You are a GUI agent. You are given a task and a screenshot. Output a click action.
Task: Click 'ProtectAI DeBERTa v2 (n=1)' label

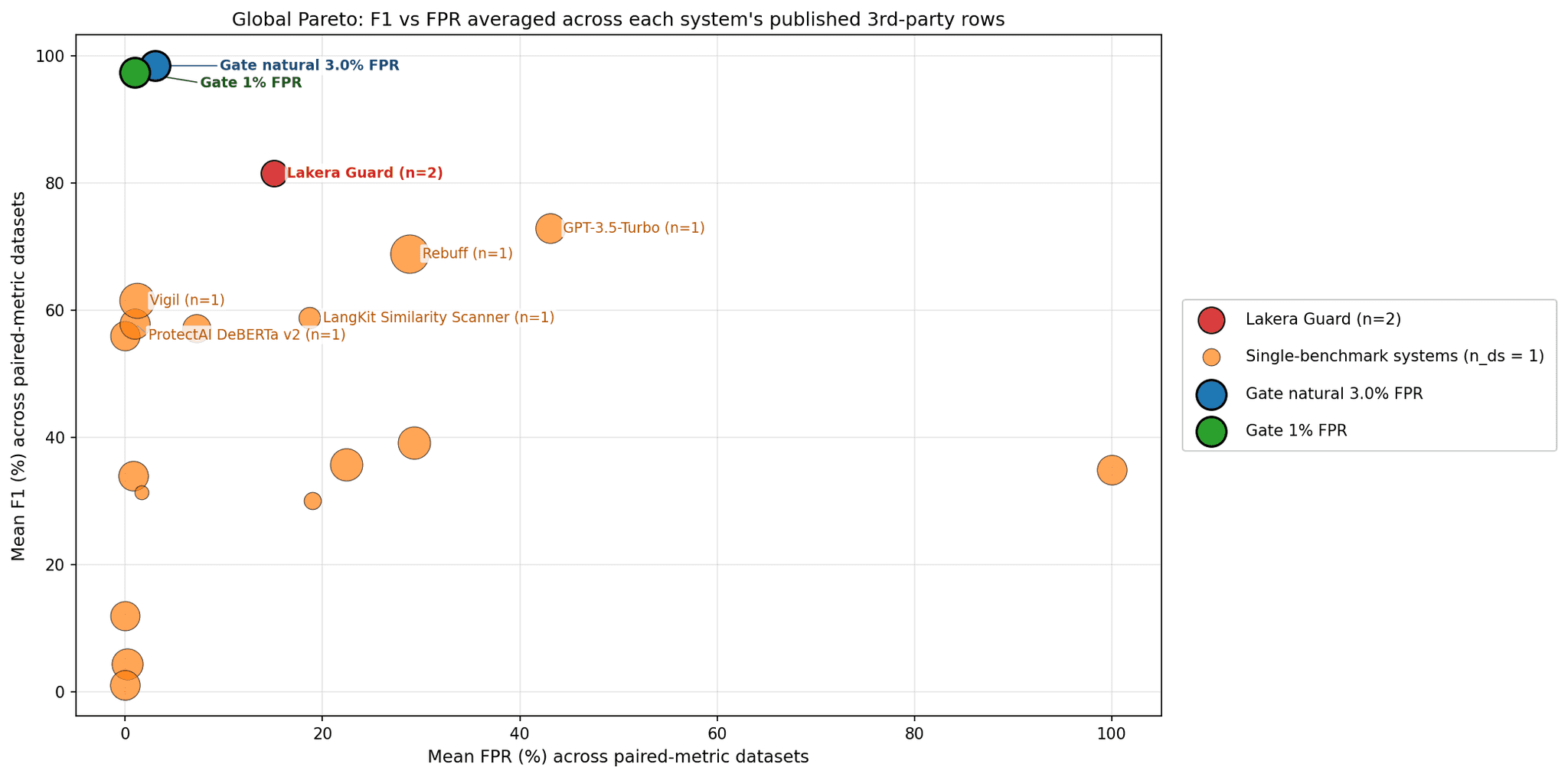(247, 335)
